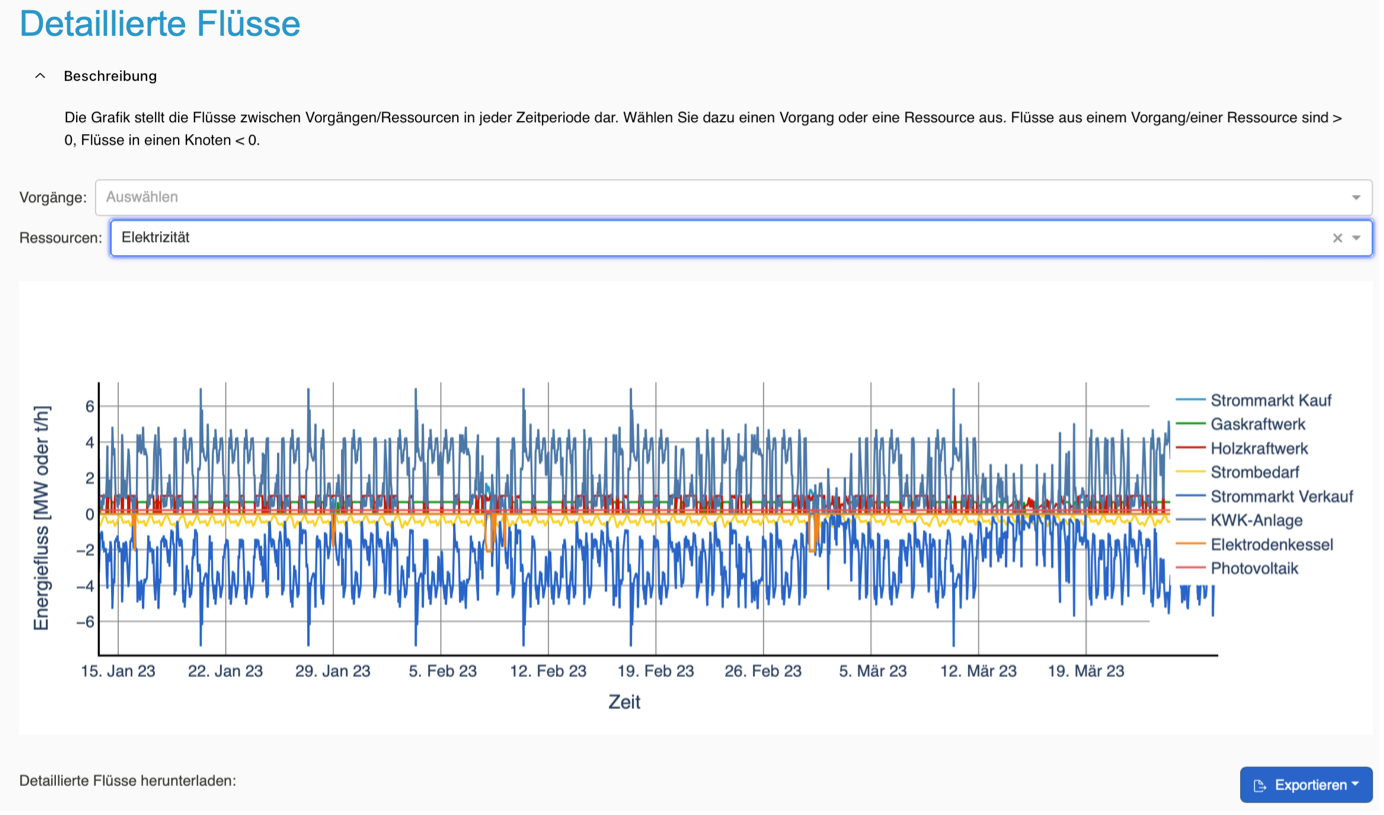Click the Zeit x-axis title
The image size is (1384, 815).
point(624,702)
